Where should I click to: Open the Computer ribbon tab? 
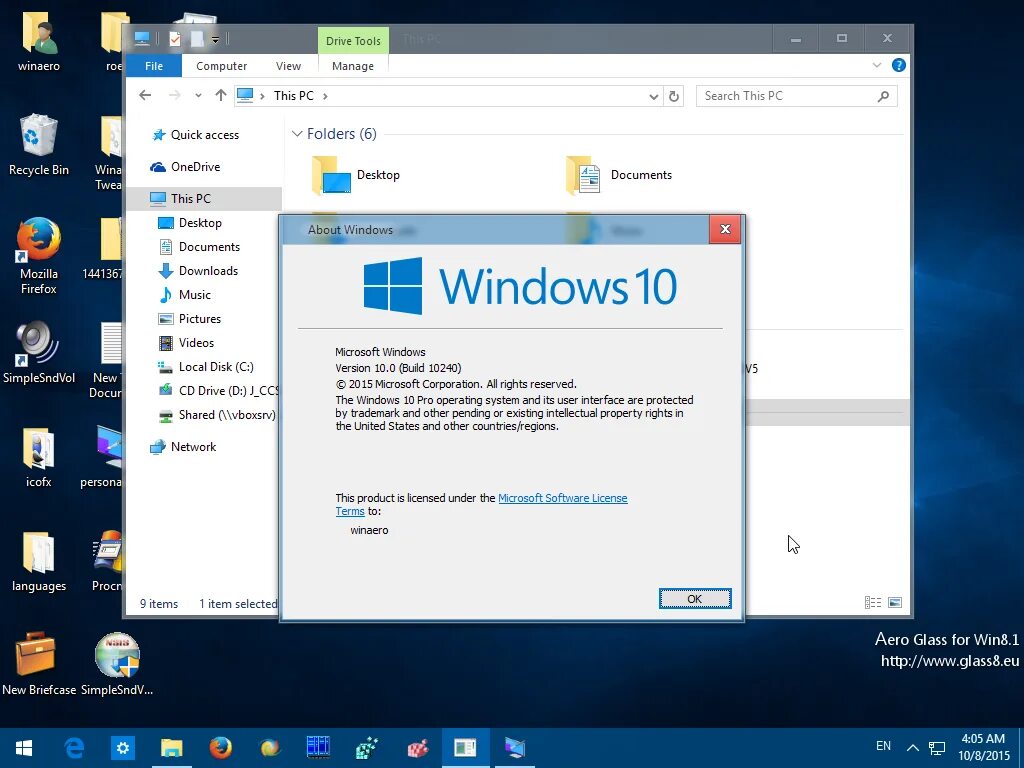coord(221,66)
